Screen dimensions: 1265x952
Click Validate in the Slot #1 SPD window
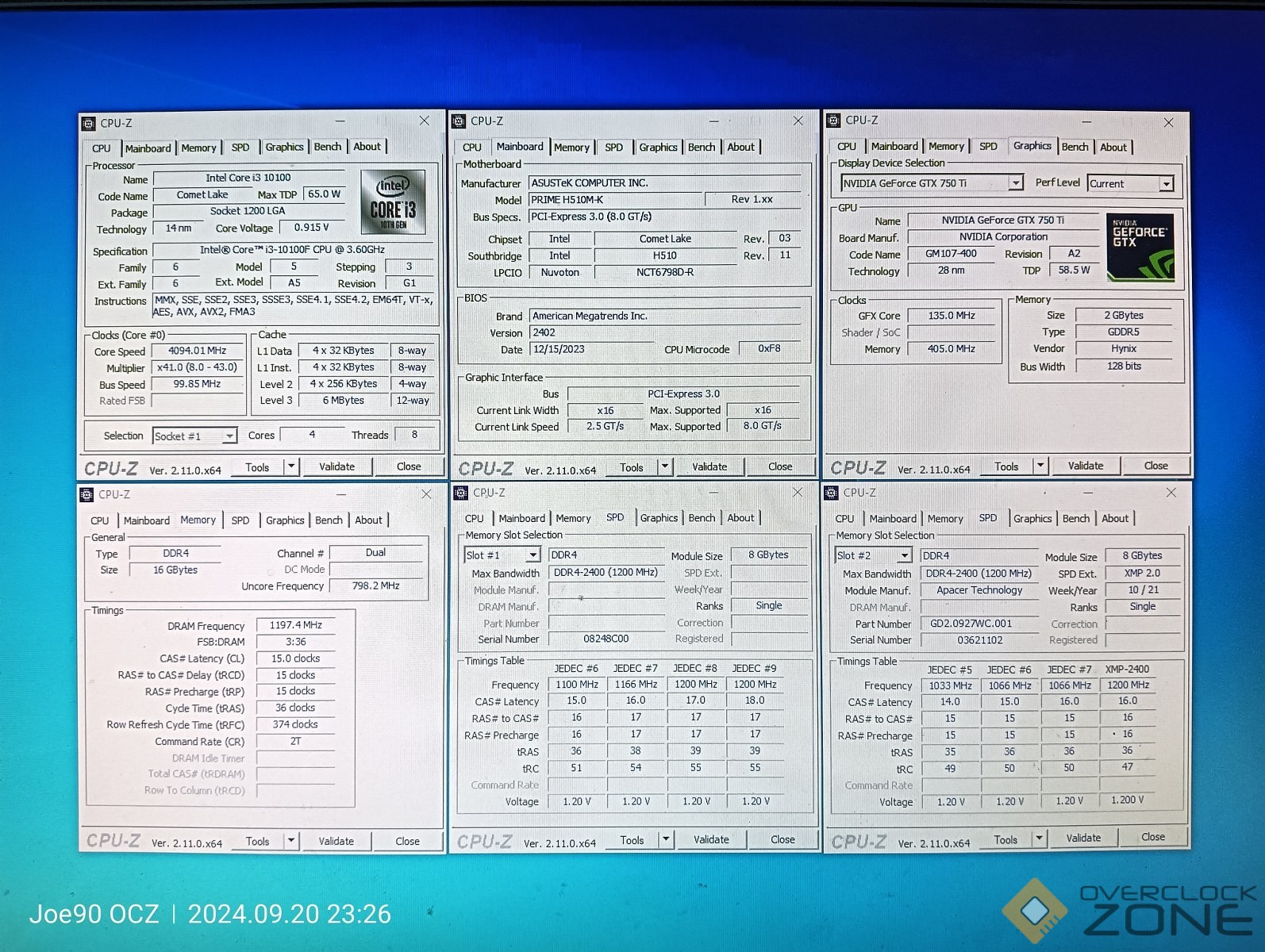coord(711,839)
